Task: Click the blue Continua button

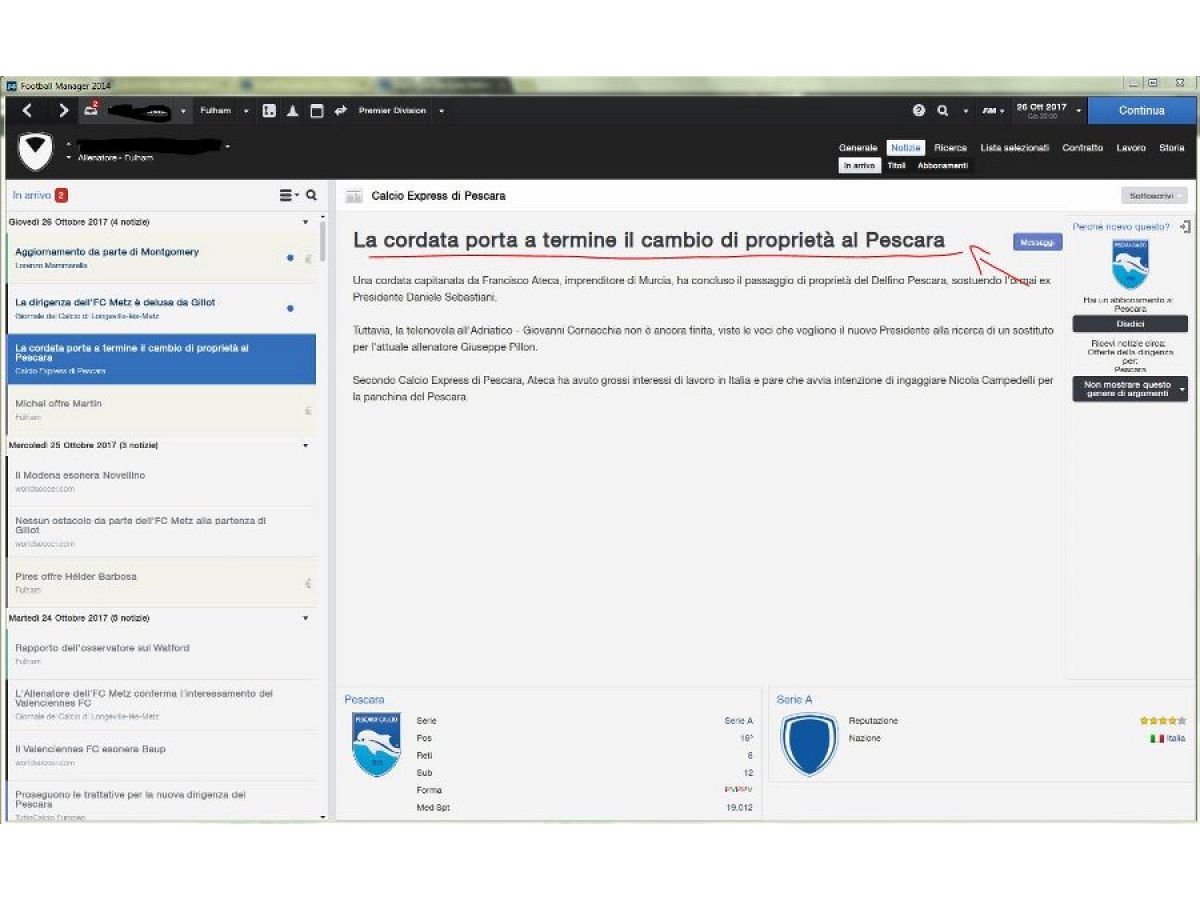Action: coord(1142,111)
